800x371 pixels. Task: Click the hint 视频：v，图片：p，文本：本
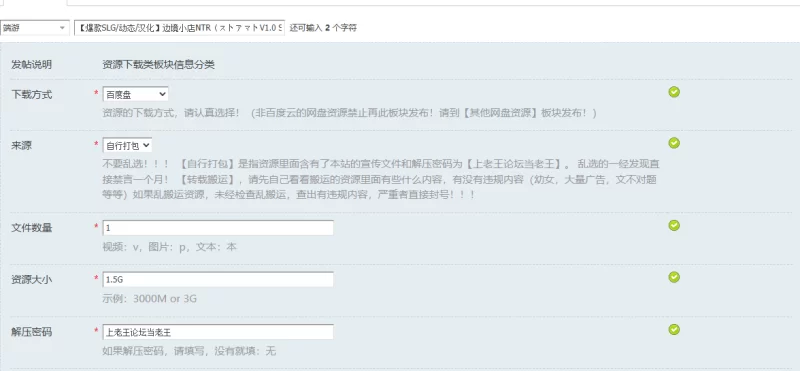tap(169, 247)
